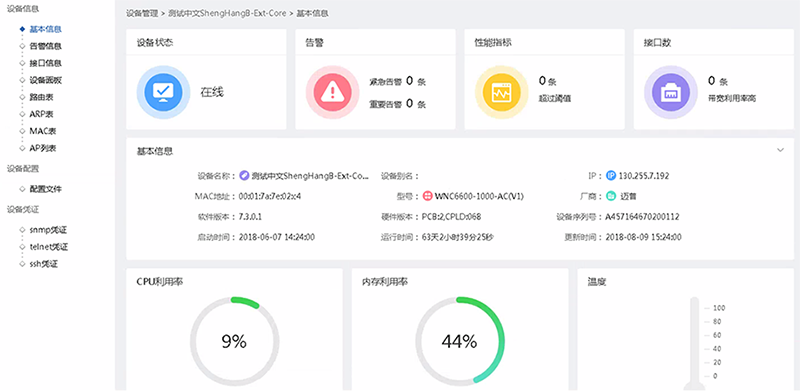Open telnet凭证 in the sidebar

tap(49, 247)
